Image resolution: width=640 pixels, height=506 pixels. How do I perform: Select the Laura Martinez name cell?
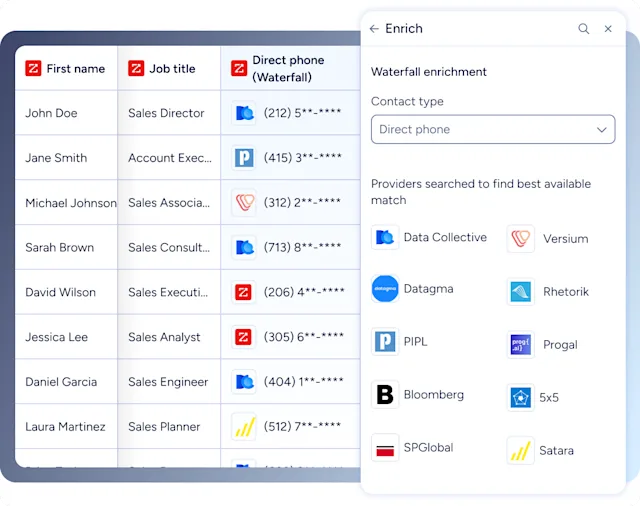(x=66, y=427)
